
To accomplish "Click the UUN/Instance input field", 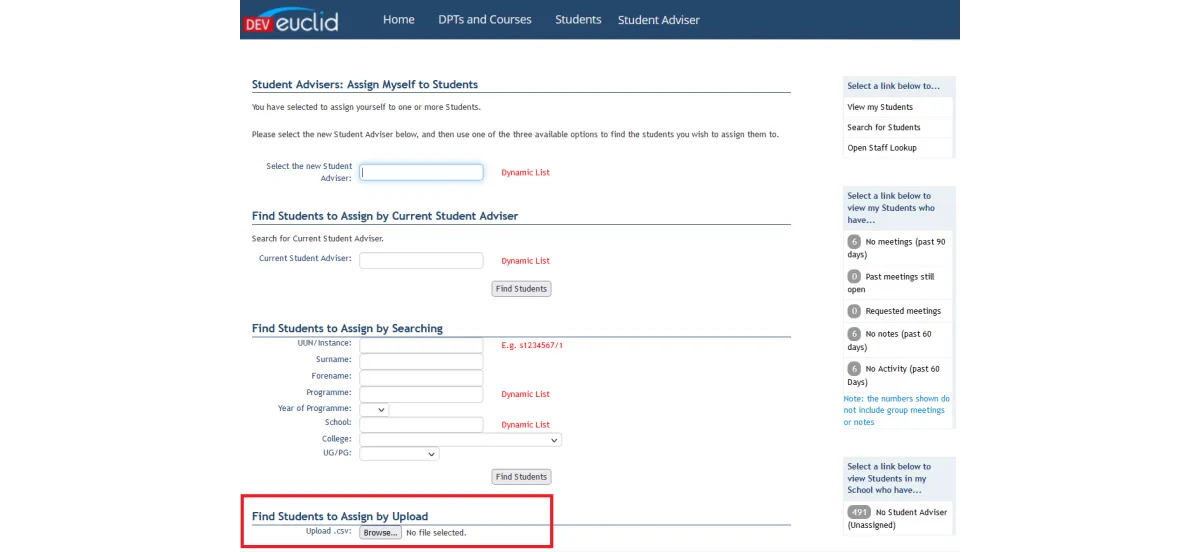I will (421, 345).
